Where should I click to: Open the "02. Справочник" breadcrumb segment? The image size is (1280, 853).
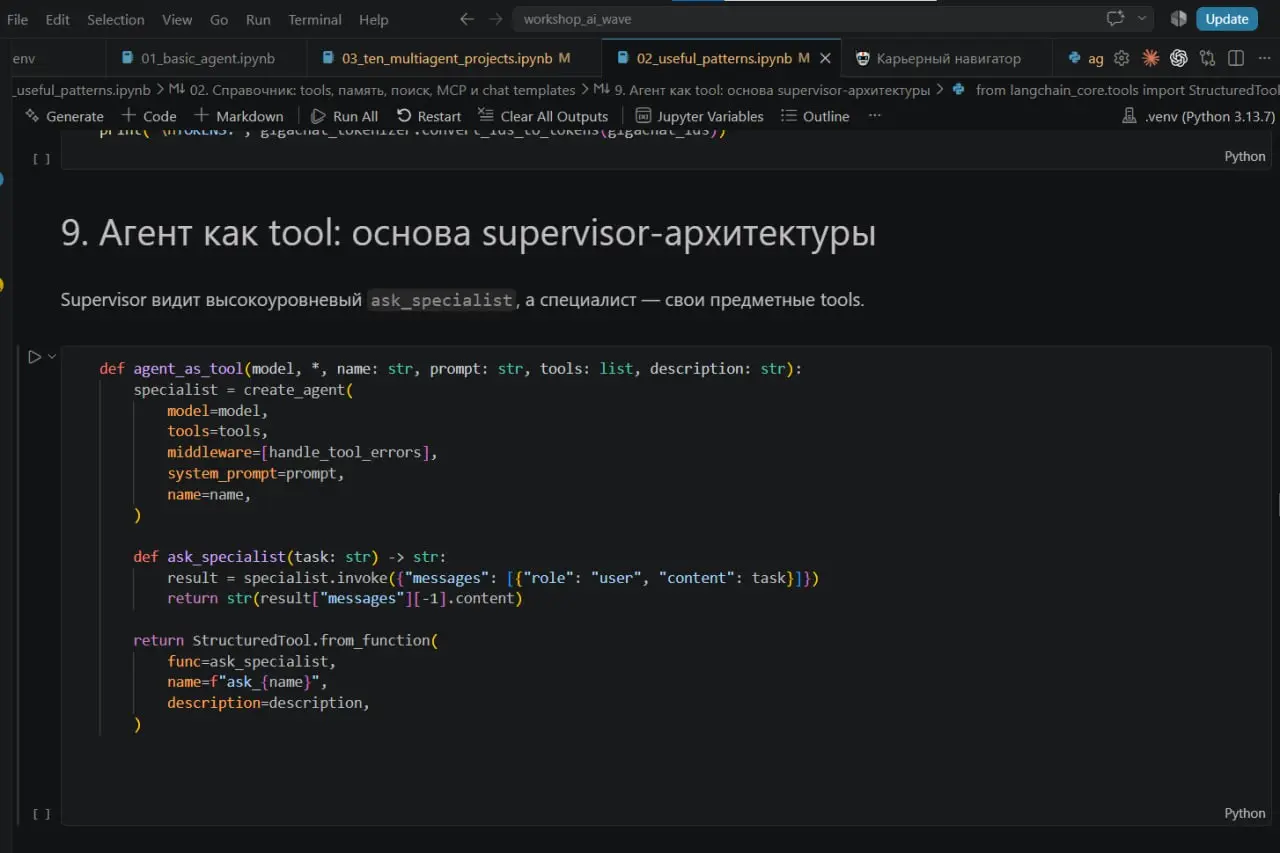click(x=371, y=90)
